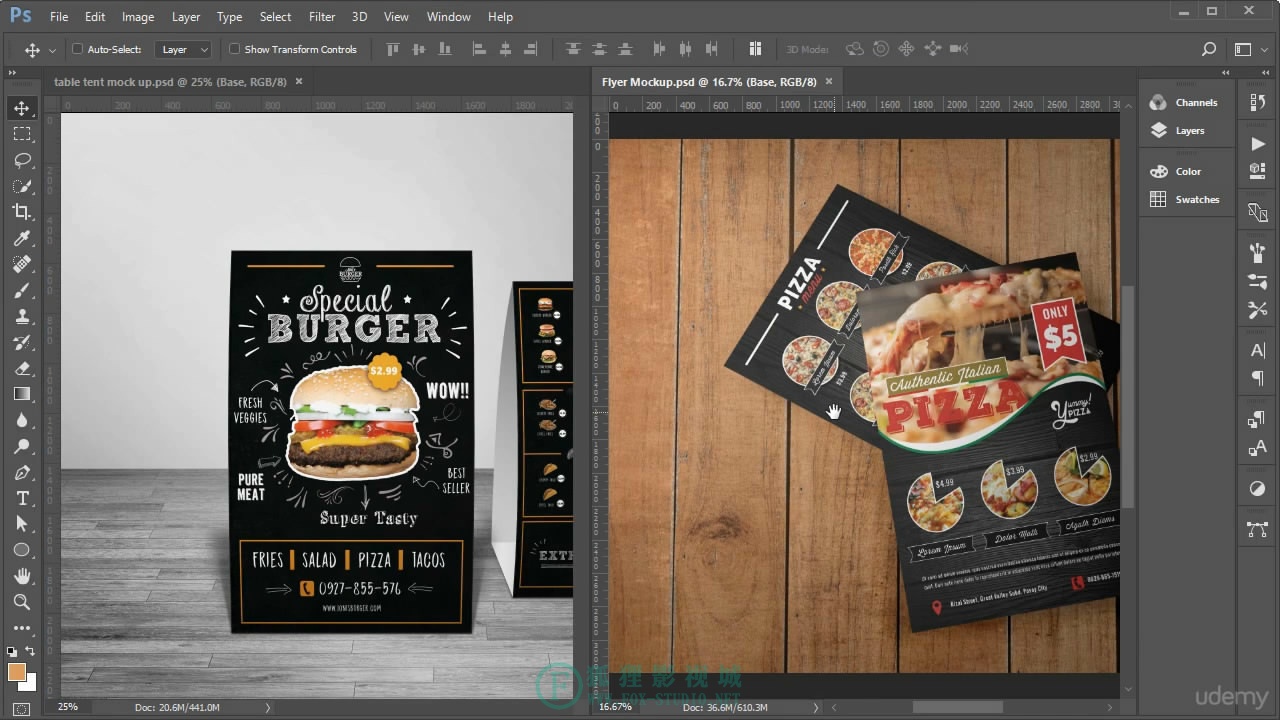The image size is (1280, 720).
Task: Click the 16.67% zoom level field
Action: (x=616, y=707)
